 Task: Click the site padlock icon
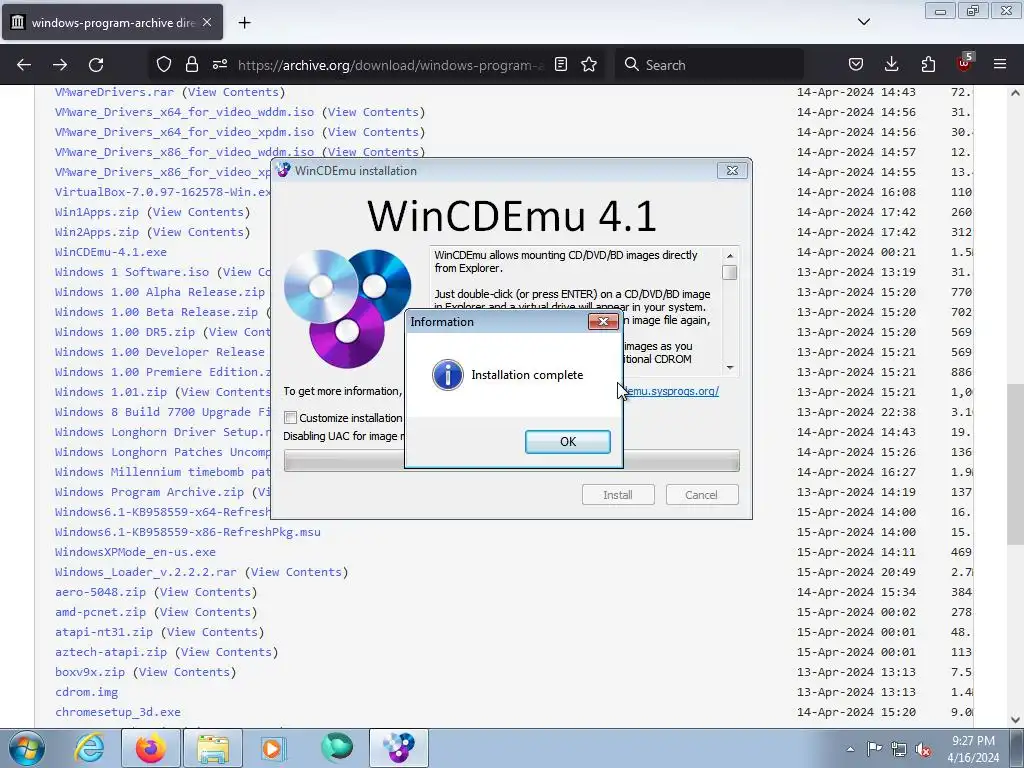click(x=191, y=64)
